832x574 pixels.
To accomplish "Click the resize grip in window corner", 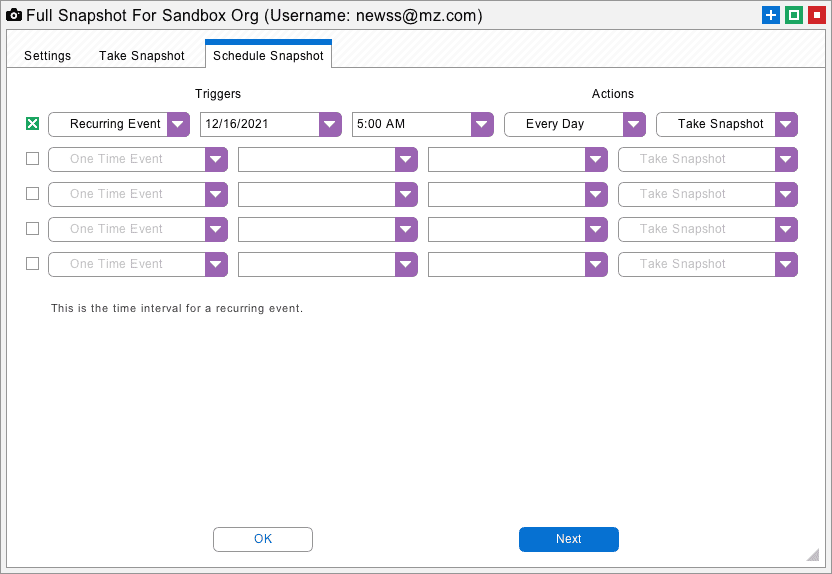I will point(813,554).
